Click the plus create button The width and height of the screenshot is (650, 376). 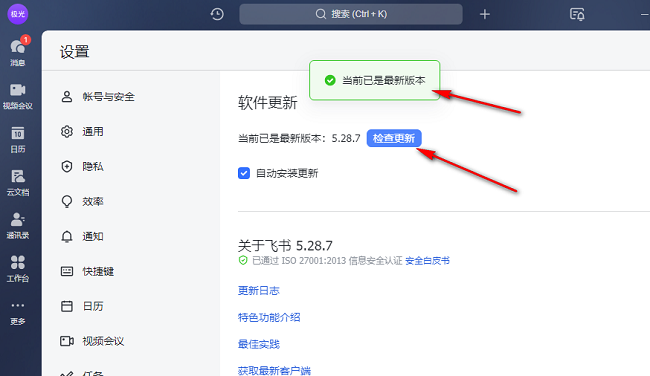coord(485,14)
